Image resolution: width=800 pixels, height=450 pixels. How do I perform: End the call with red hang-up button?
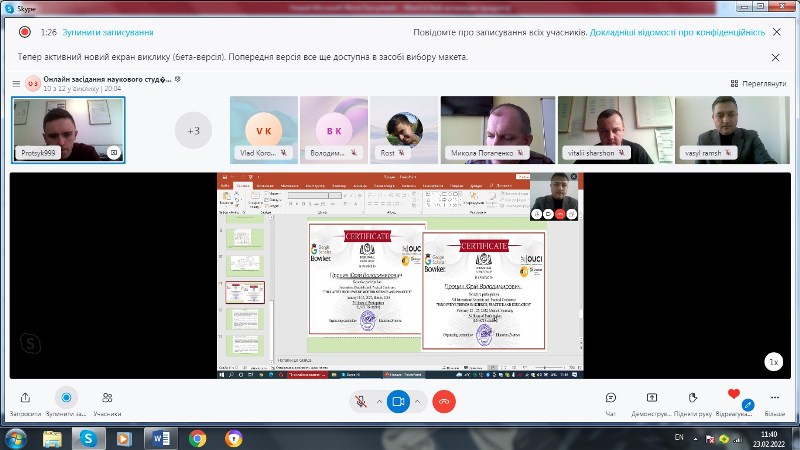coord(444,400)
